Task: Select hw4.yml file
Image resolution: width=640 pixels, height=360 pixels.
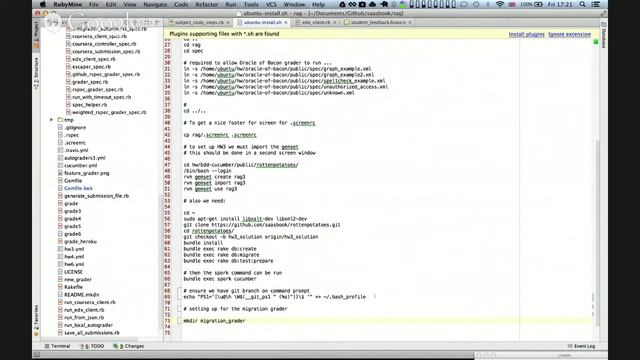Action: point(74,257)
